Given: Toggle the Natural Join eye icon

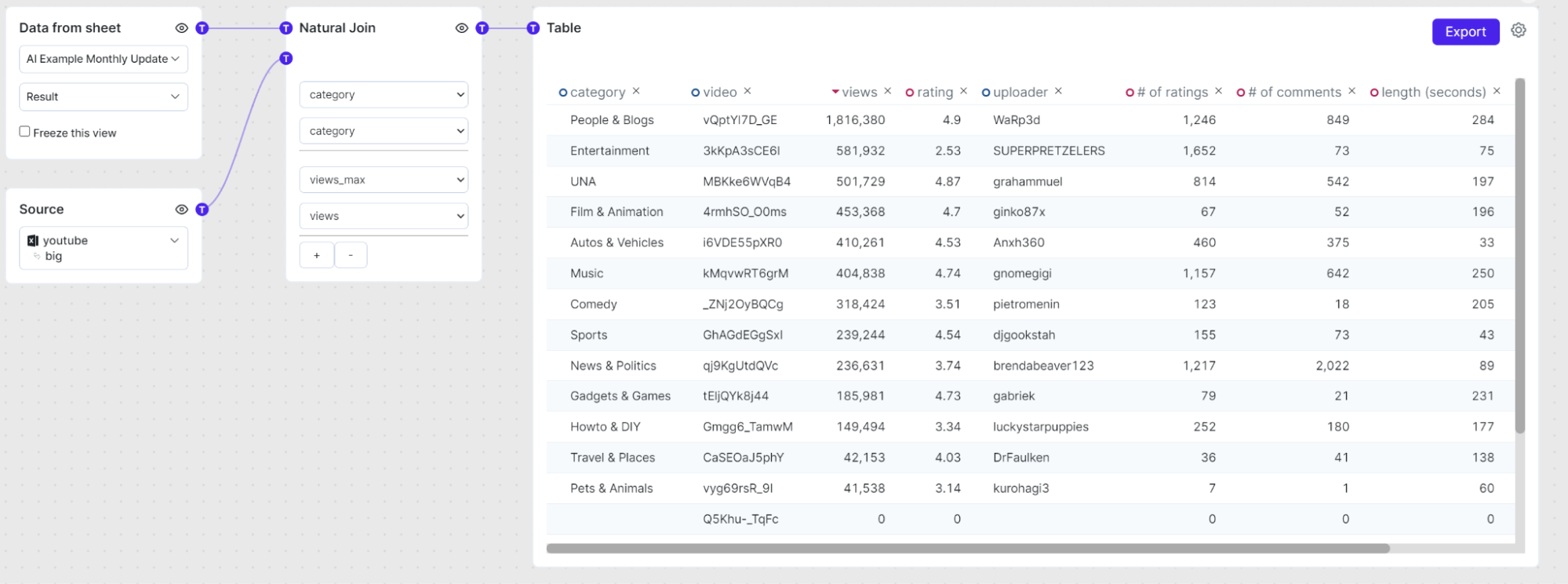Looking at the screenshot, I should (x=461, y=28).
